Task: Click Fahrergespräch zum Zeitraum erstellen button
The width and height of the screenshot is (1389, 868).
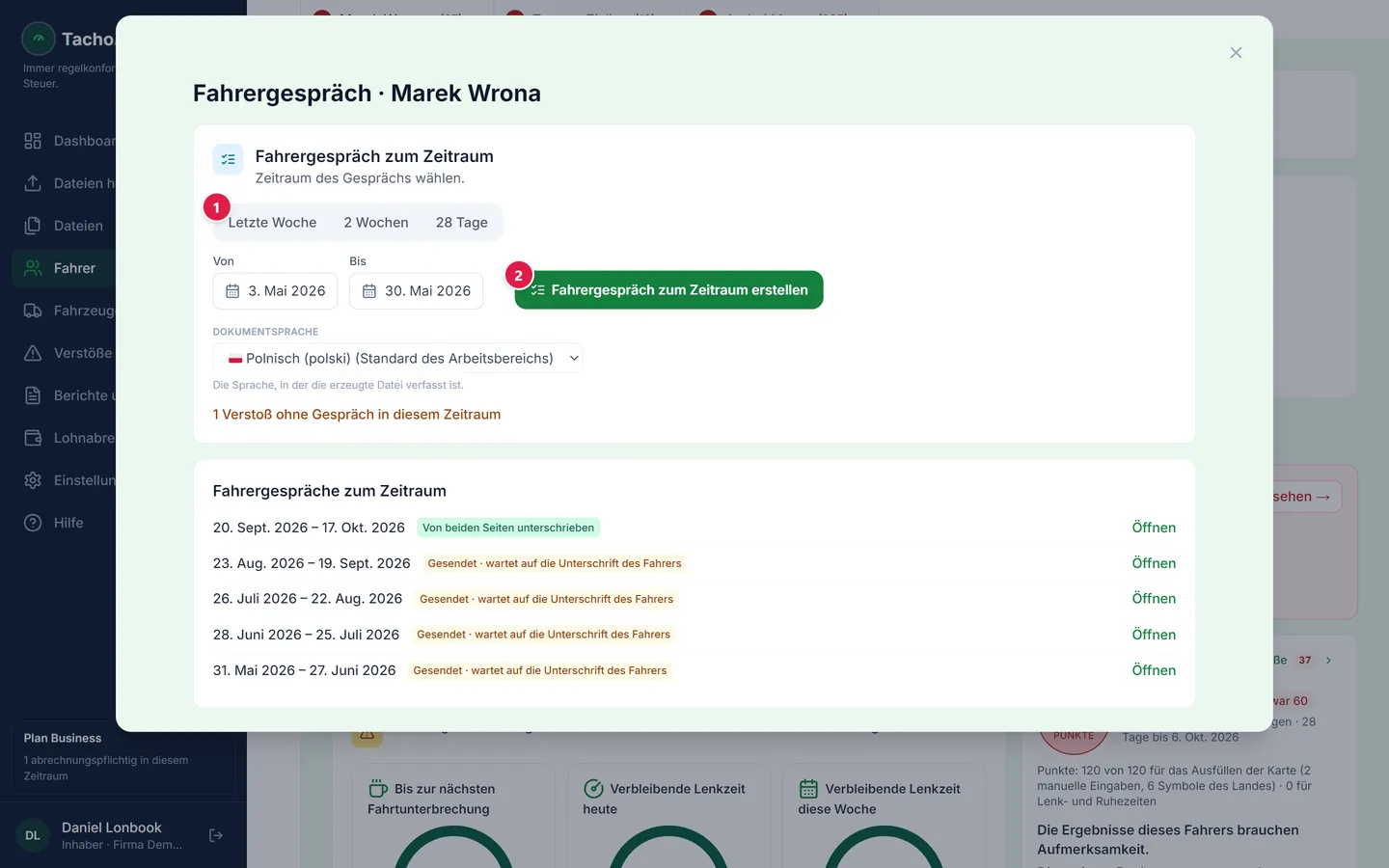Action: (668, 290)
